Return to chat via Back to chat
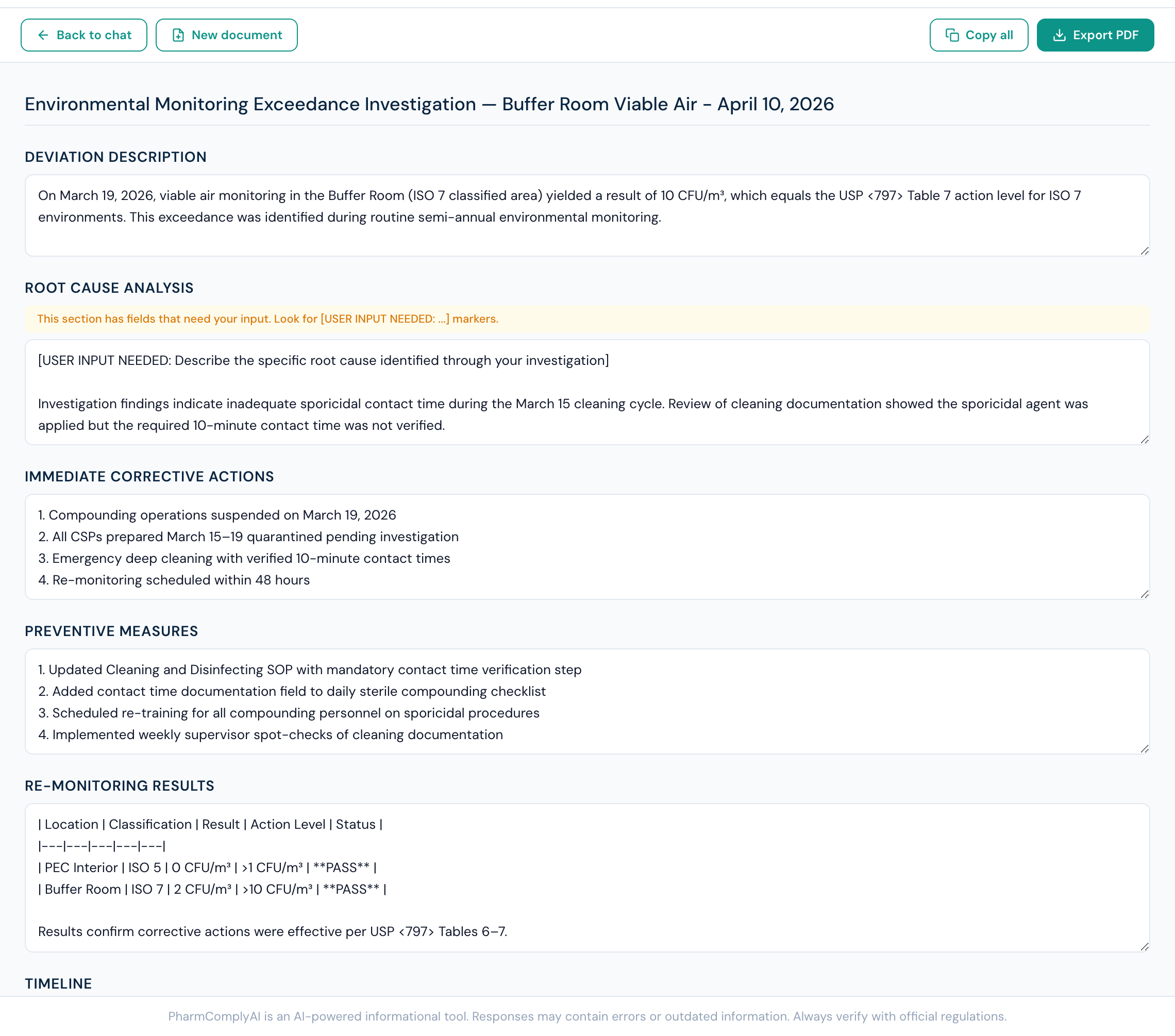The image size is (1175, 1036). 83,35
